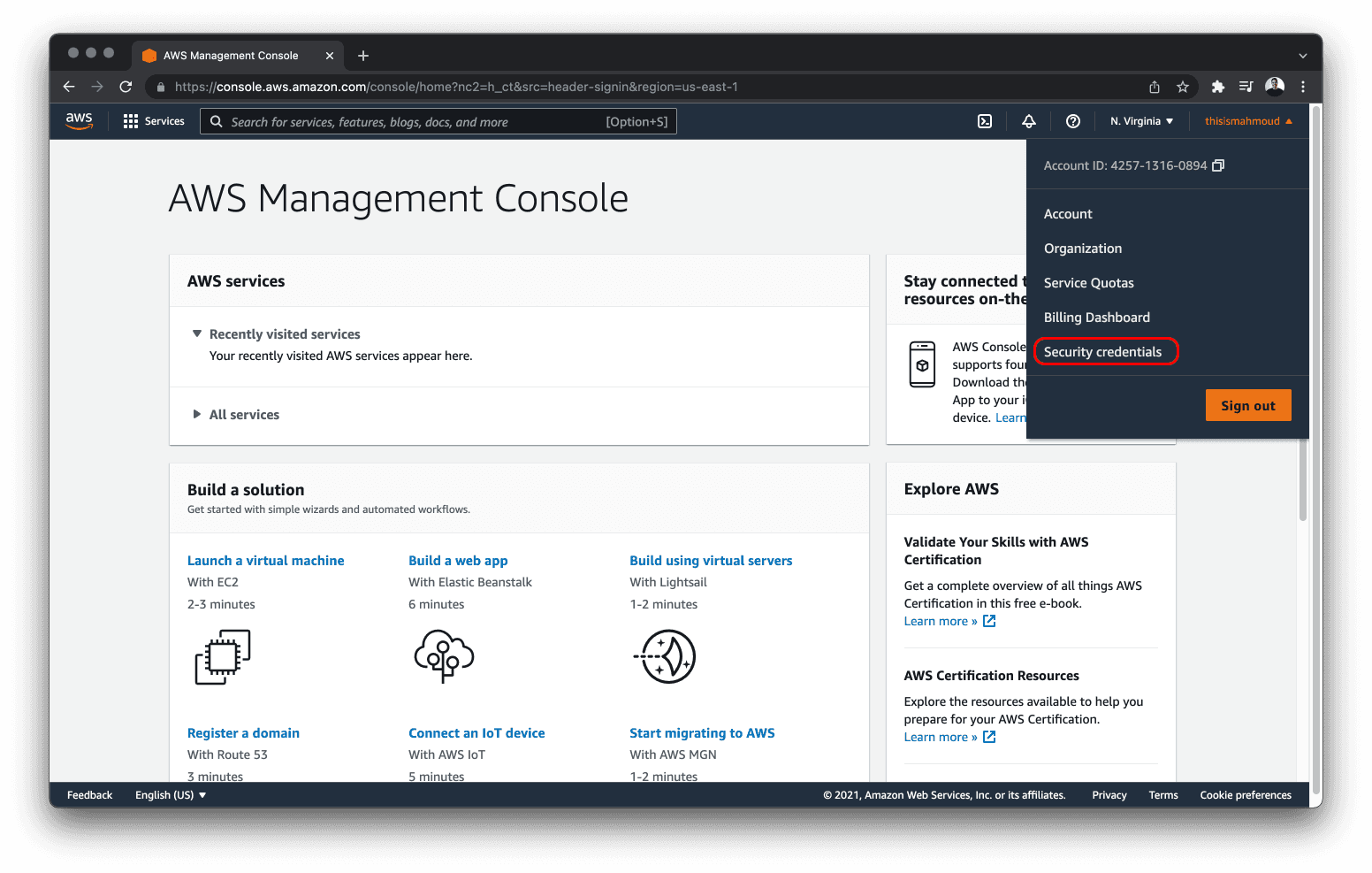The width and height of the screenshot is (1372, 873).
Task: Click the AWS logo home icon
Action: click(x=79, y=121)
